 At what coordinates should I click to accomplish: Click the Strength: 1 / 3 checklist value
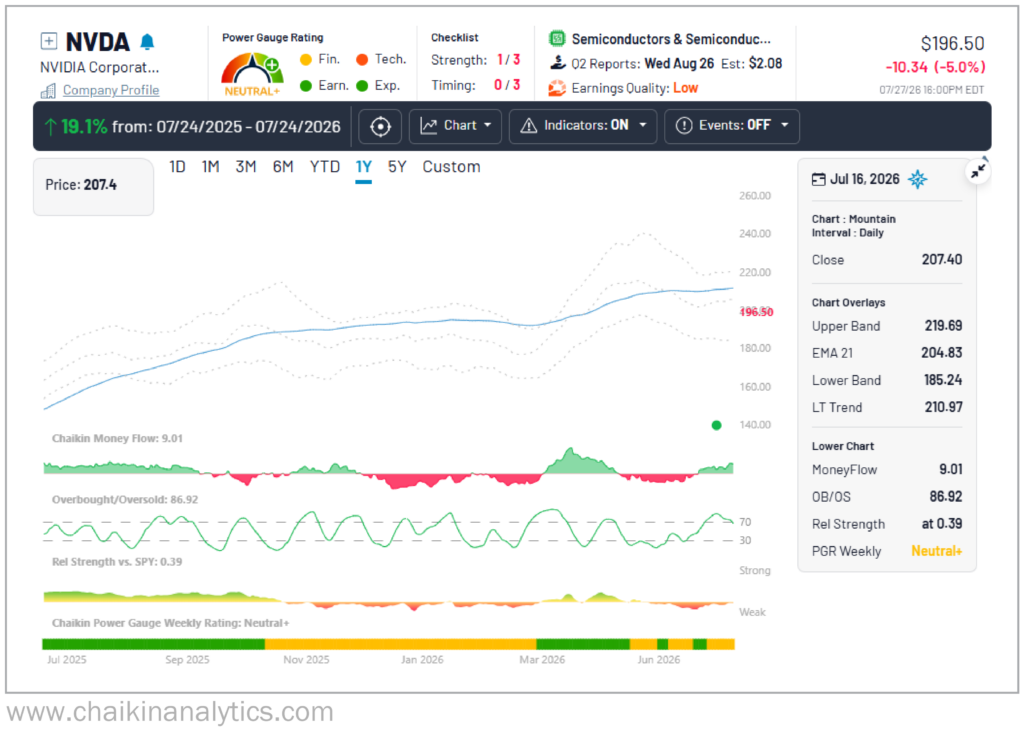point(508,60)
